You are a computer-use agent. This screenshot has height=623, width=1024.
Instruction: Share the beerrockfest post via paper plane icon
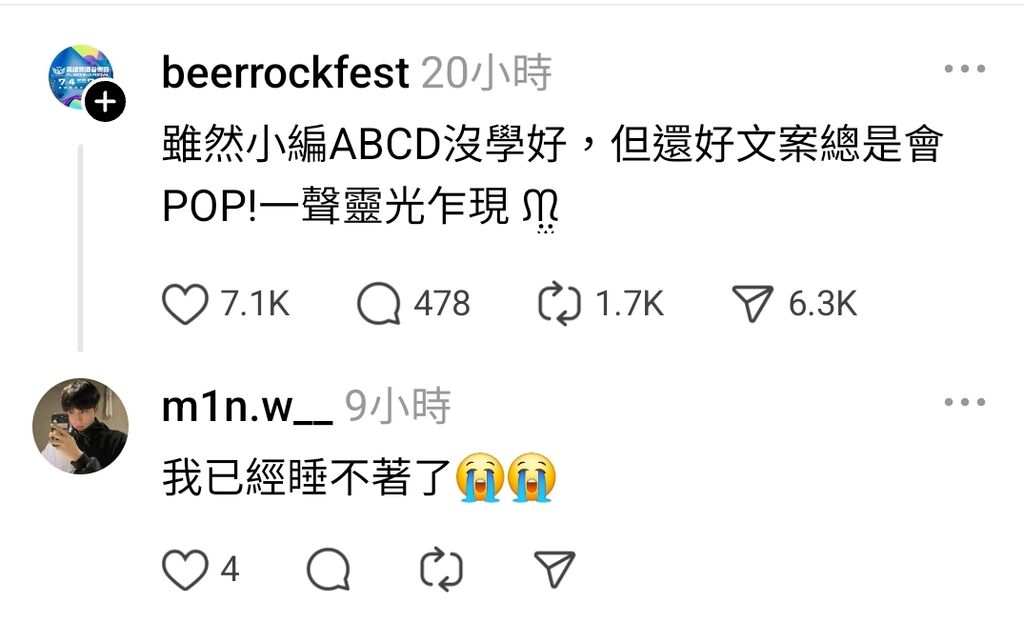752,304
